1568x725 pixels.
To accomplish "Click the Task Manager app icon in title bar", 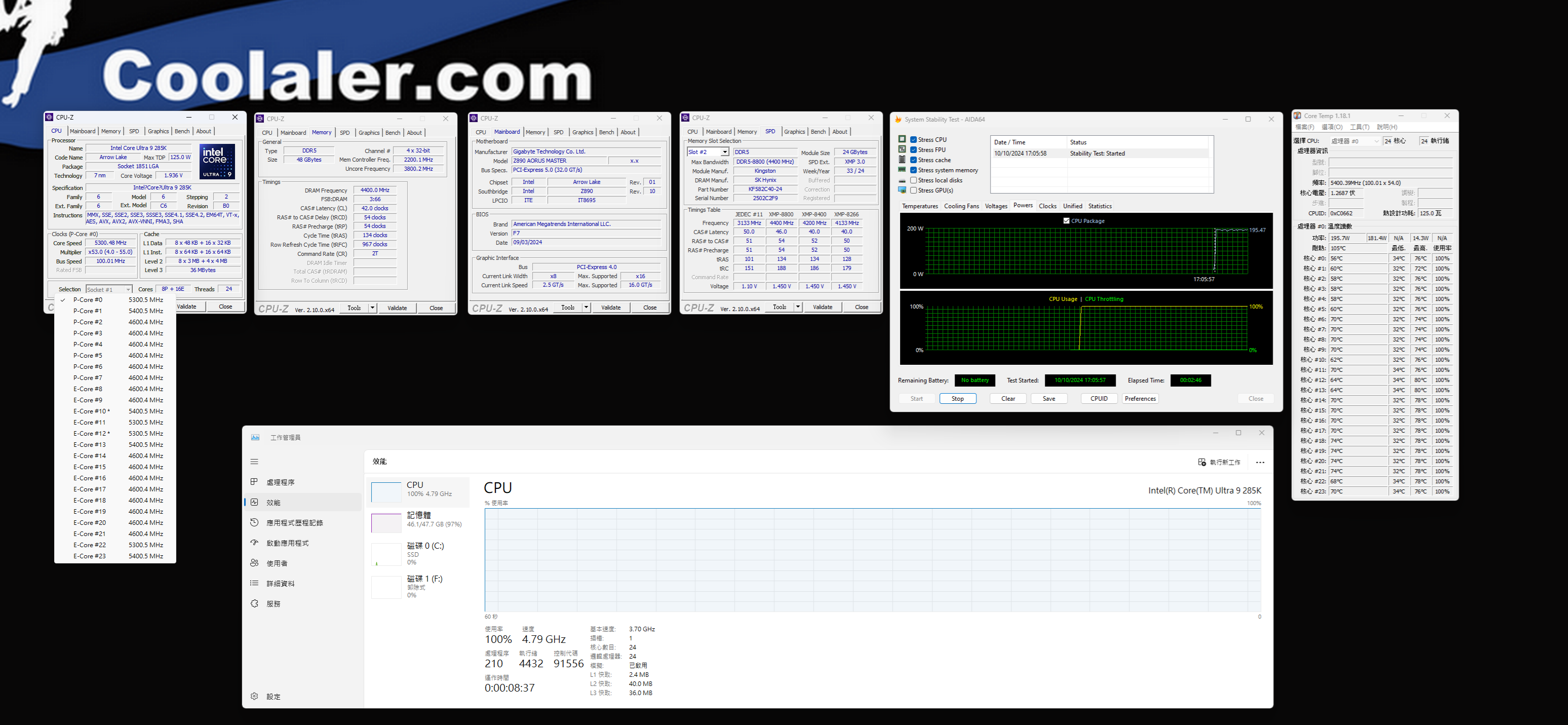I will click(x=255, y=437).
